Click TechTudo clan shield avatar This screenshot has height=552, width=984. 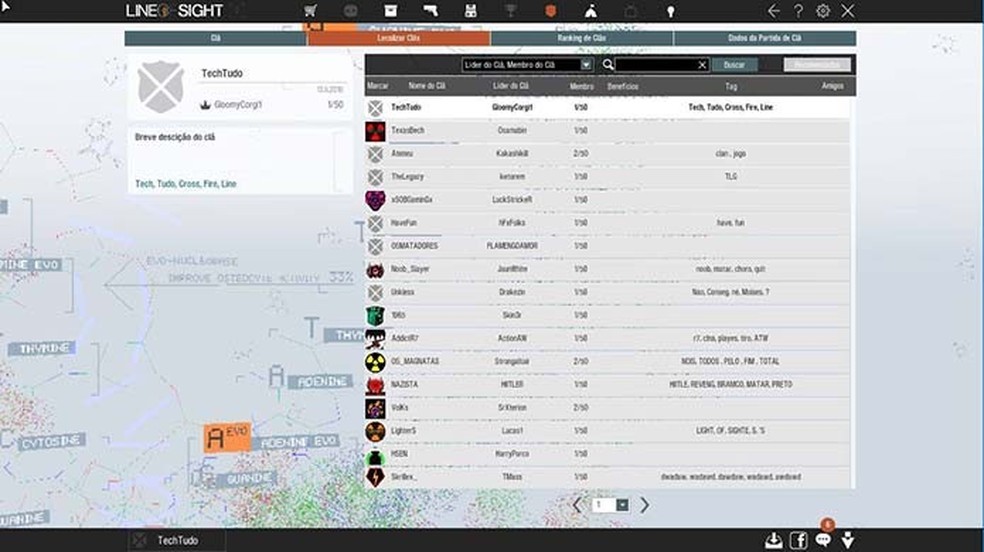(x=161, y=87)
